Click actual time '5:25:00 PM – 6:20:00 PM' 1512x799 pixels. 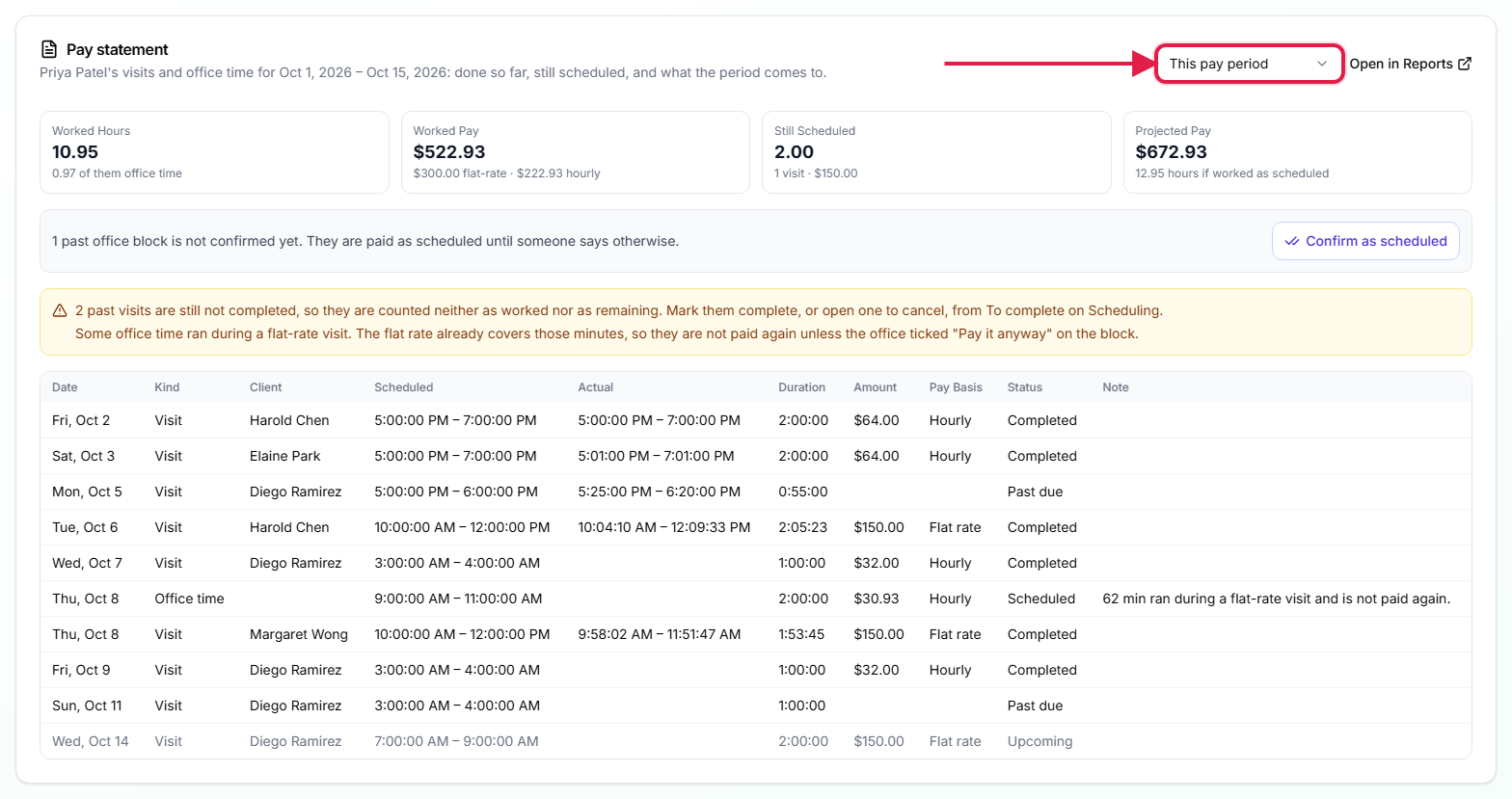click(x=660, y=492)
